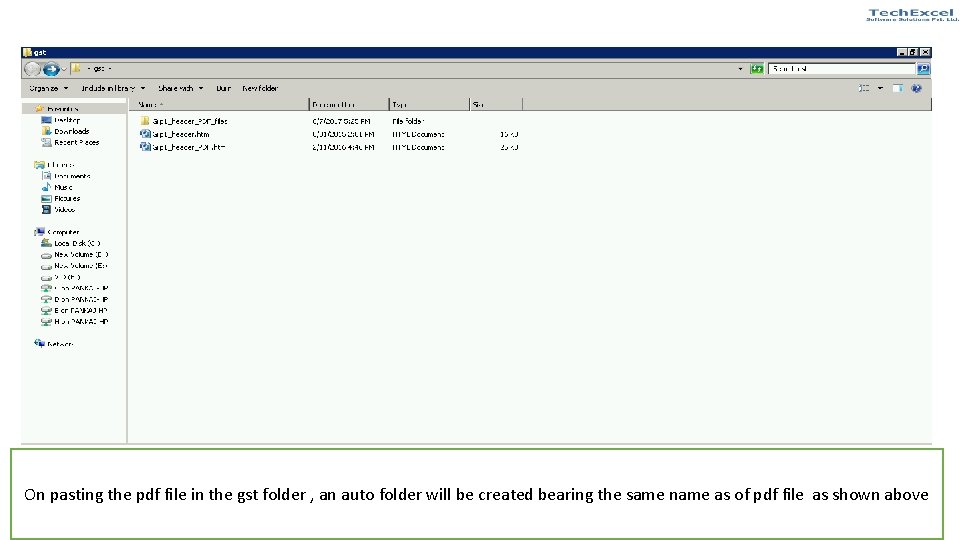The width and height of the screenshot is (960, 540).
Task: Sort by the Date modified column header
Action: coord(349,105)
